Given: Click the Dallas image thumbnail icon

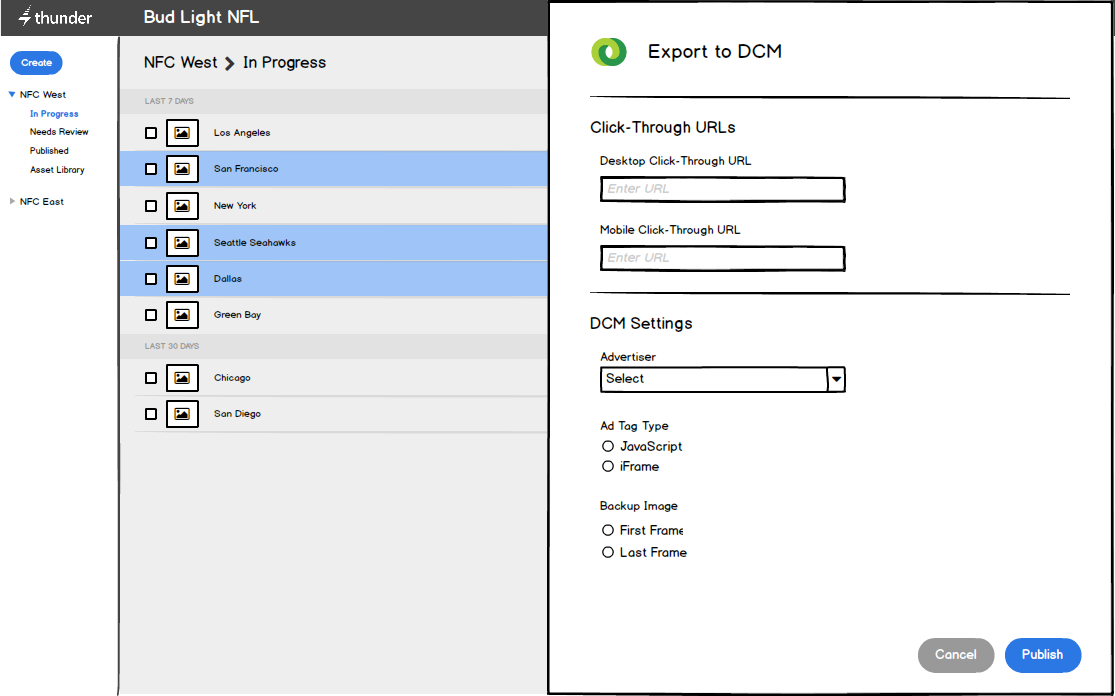Looking at the screenshot, I should point(182,279).
